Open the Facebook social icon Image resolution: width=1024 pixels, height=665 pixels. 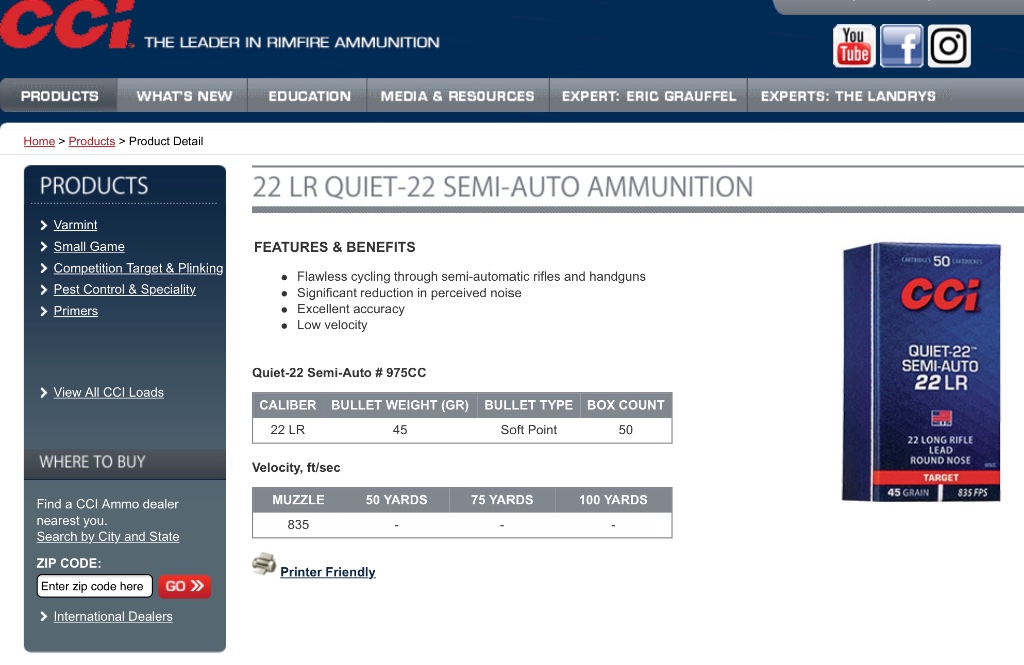click(x=901, y=46)
